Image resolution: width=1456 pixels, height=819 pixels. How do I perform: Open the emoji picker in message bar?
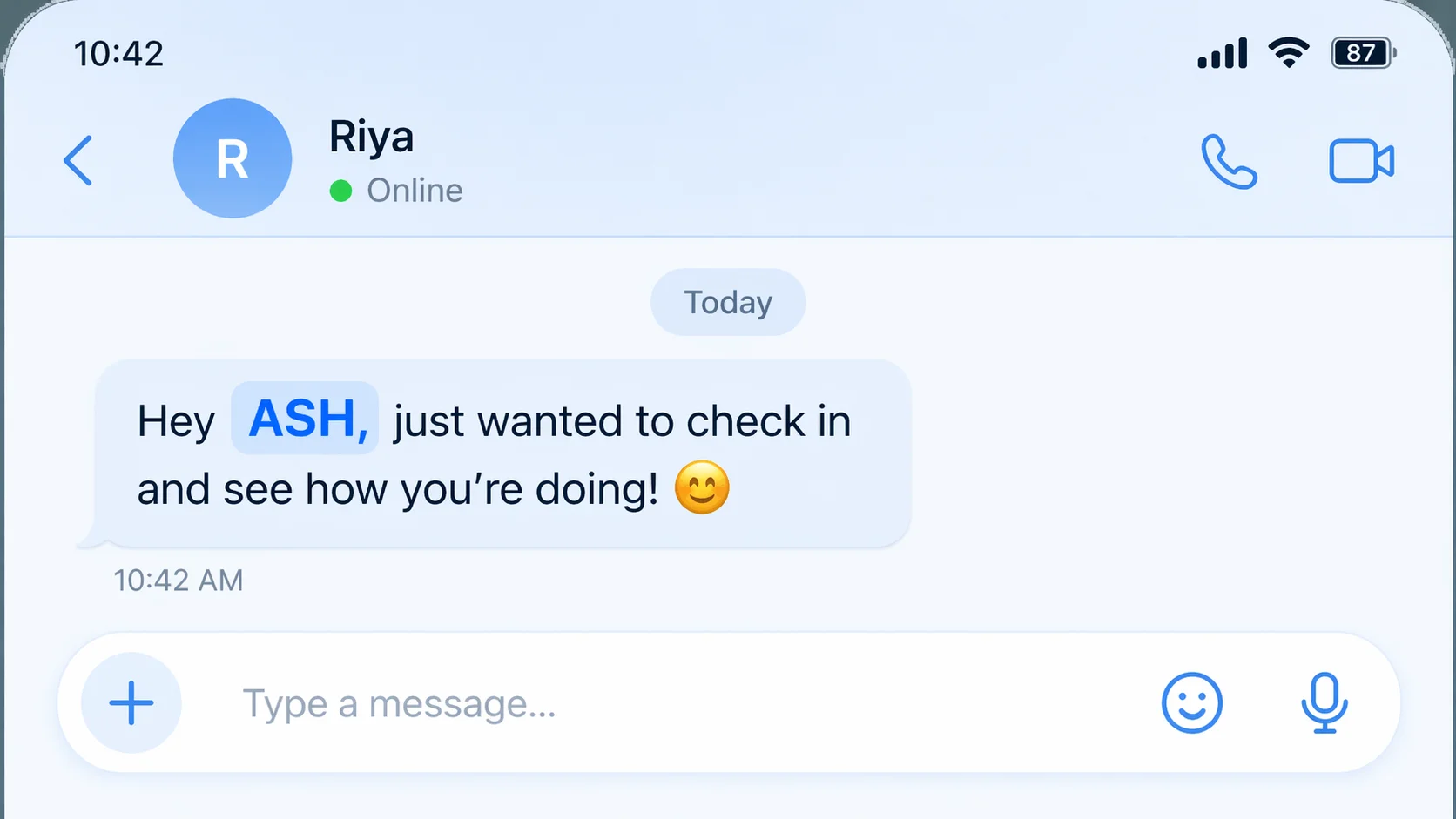pyautogui.click(x=1191, y=702)
